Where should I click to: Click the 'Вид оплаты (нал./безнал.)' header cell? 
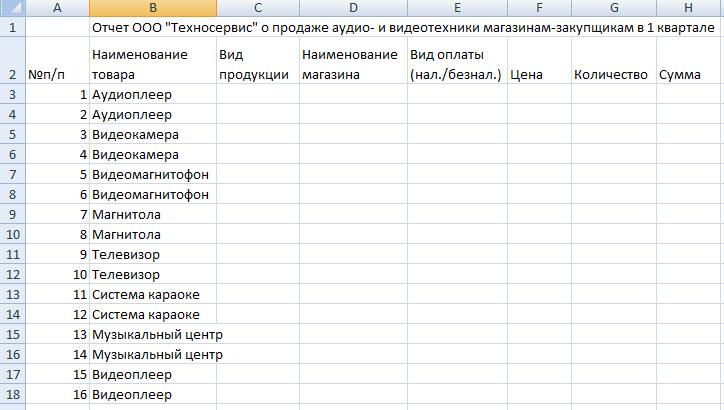(x=457, y=60)
